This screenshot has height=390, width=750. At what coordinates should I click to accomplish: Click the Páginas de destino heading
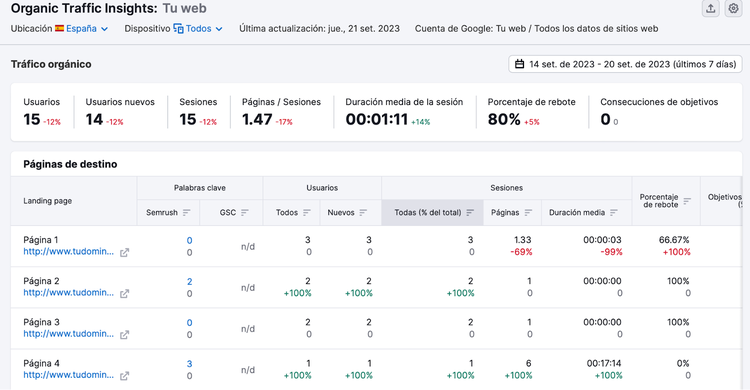pyautogui.click(x=70, y=164)
